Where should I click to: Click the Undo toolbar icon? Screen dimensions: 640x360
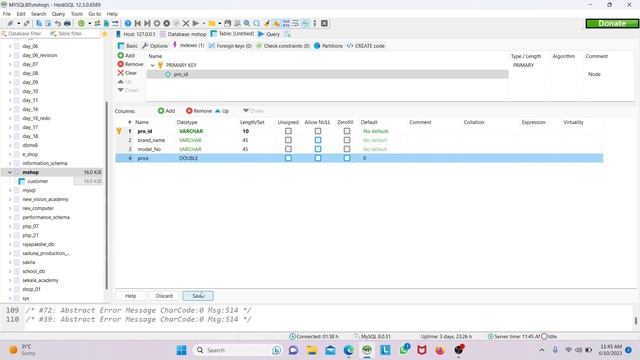pyautogui.click(x=58, y=23)
